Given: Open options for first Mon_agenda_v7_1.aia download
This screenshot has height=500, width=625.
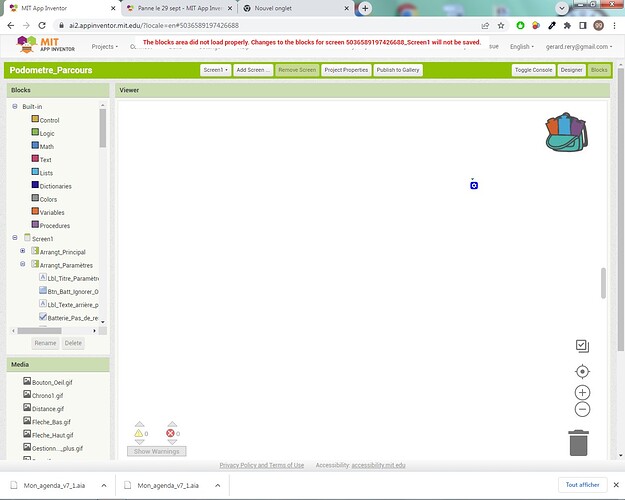Looking at the screenshot, I should (104, 485).
